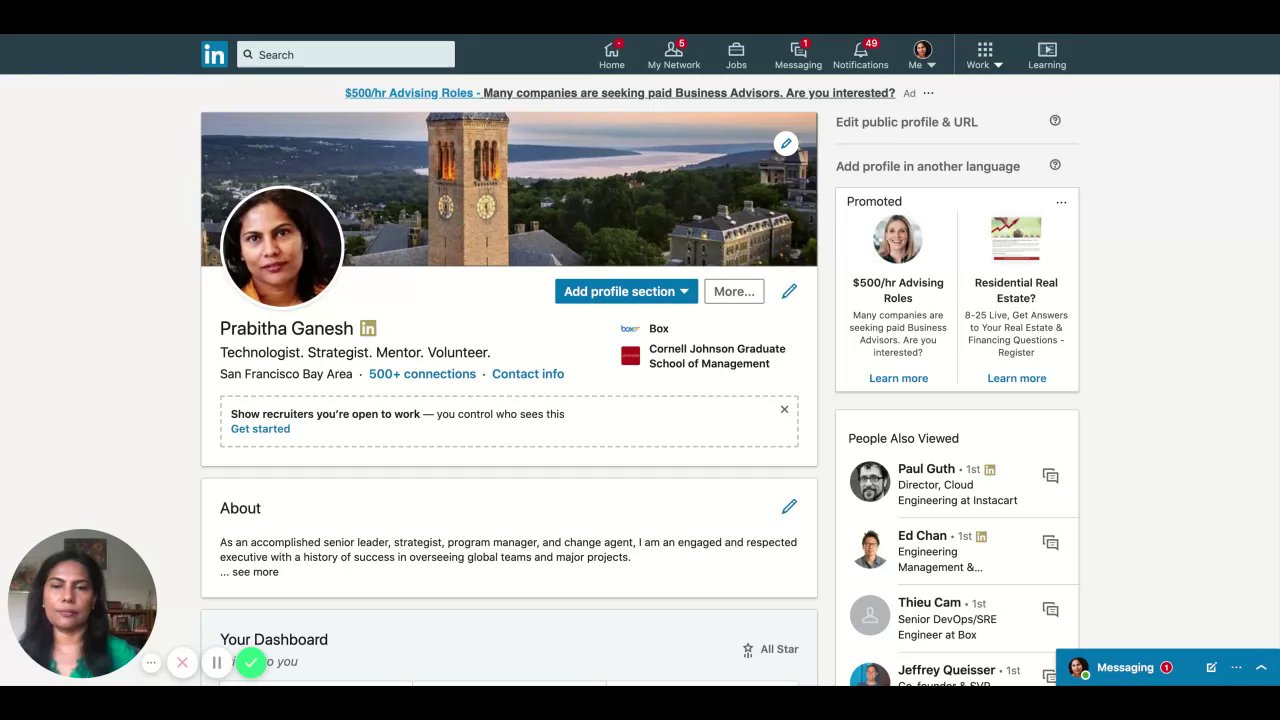
Task: Message Thieu Cam via message icon
Action: point(1050,610)
